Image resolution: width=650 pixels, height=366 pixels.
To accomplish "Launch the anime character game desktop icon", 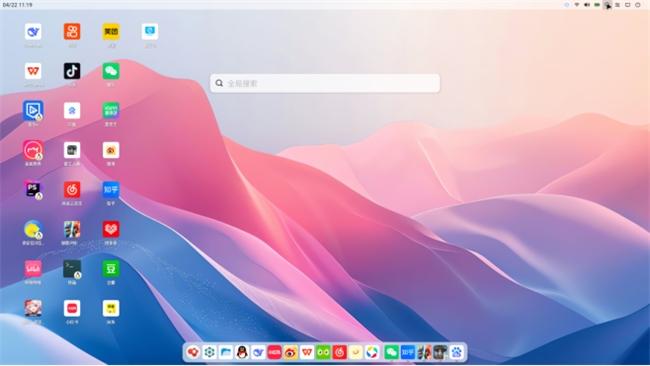I will click(33, 308).
